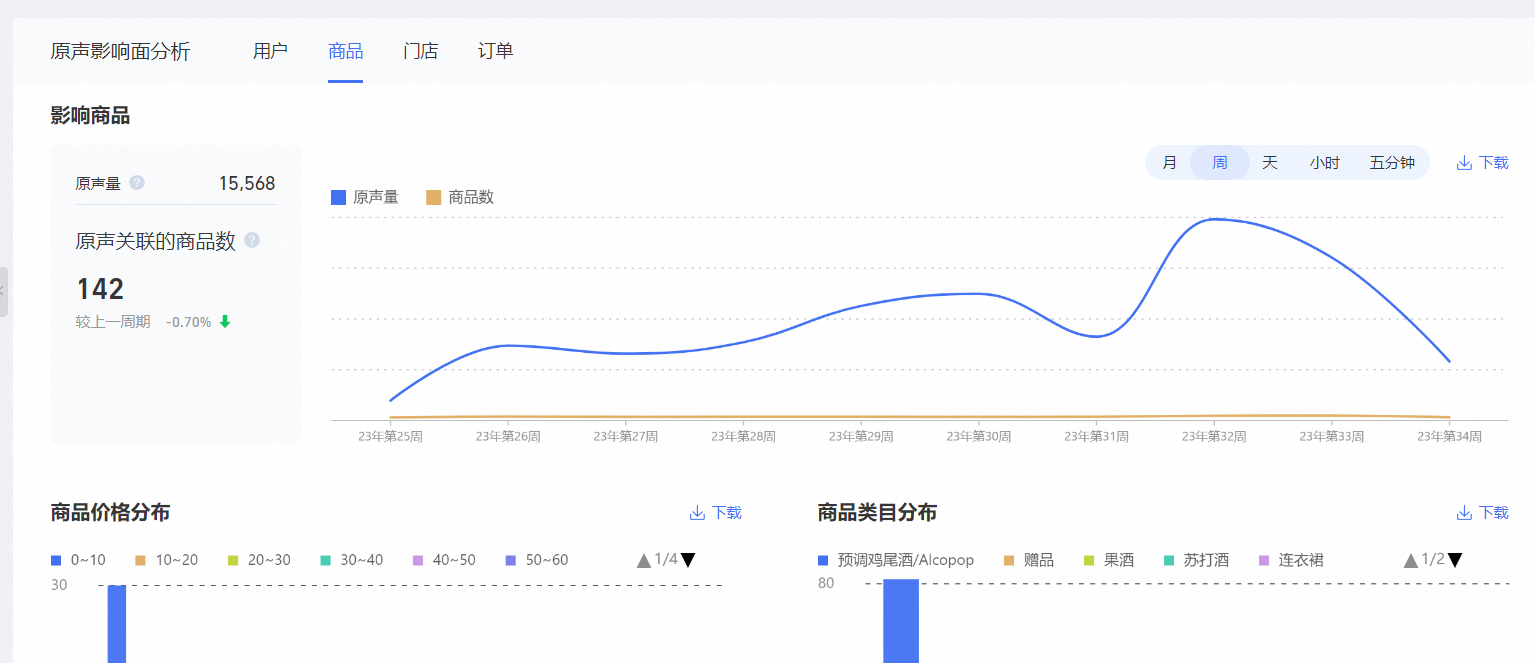Screen dimensions: 1535x663
Task: Click the 23年第34周 axis label
Action: [1449, 437]
